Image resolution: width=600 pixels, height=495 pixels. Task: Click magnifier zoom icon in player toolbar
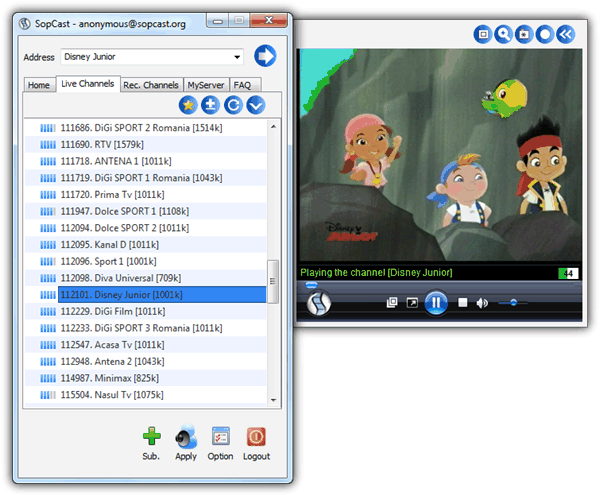(504, 34)
